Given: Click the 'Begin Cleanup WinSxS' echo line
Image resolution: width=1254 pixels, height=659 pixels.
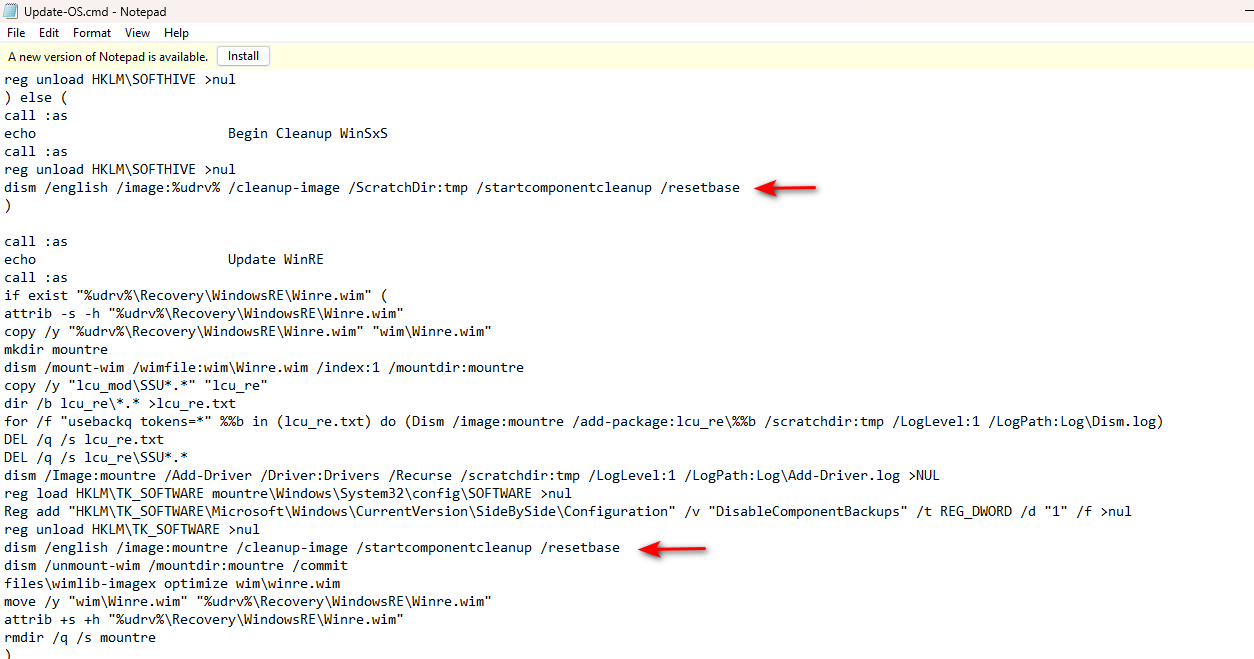Looking at the screenshot, I should 196,133.
